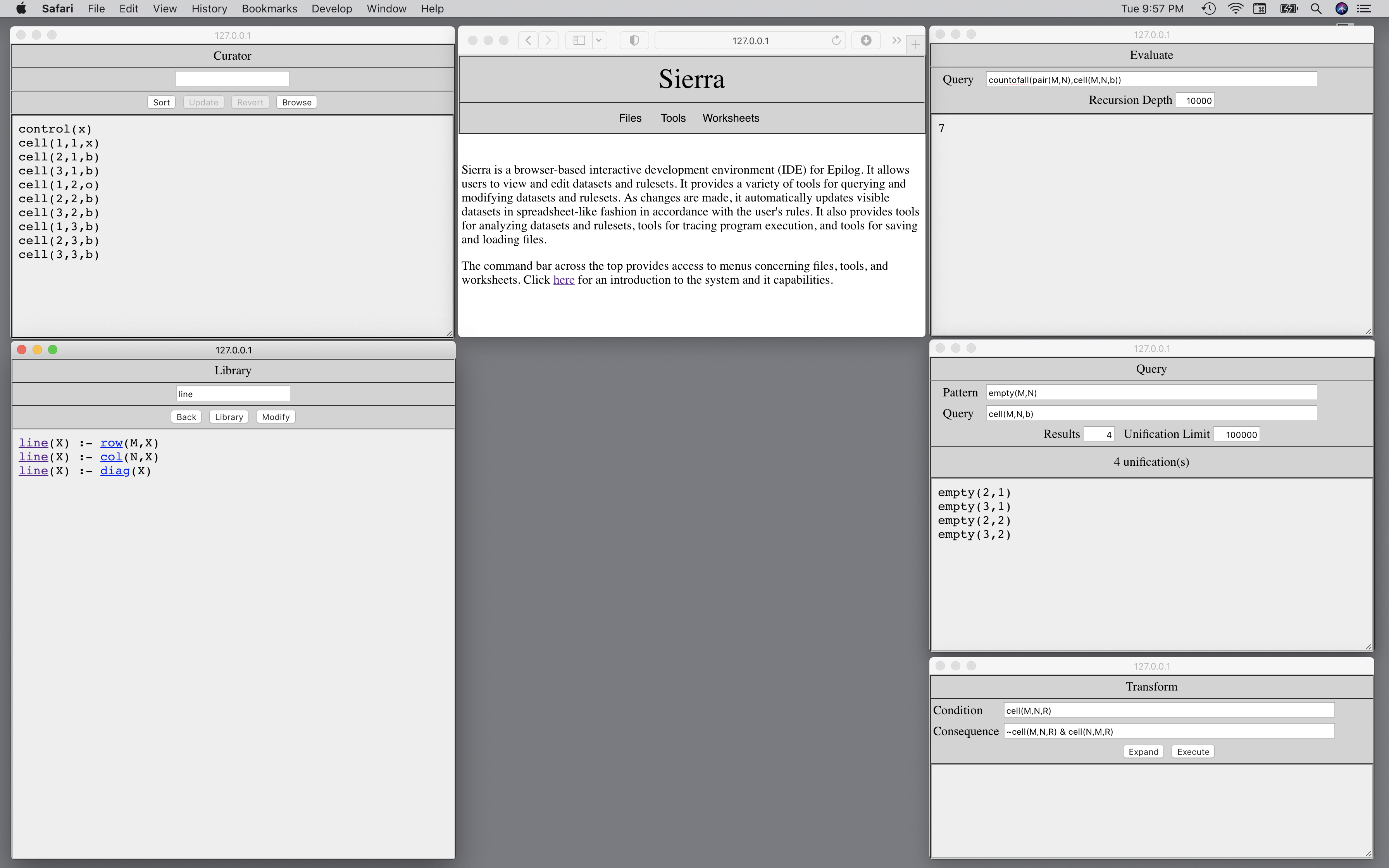1389x868 pixels.
Task: Reload the page with the refresh icon
Action: click(836, 40)
